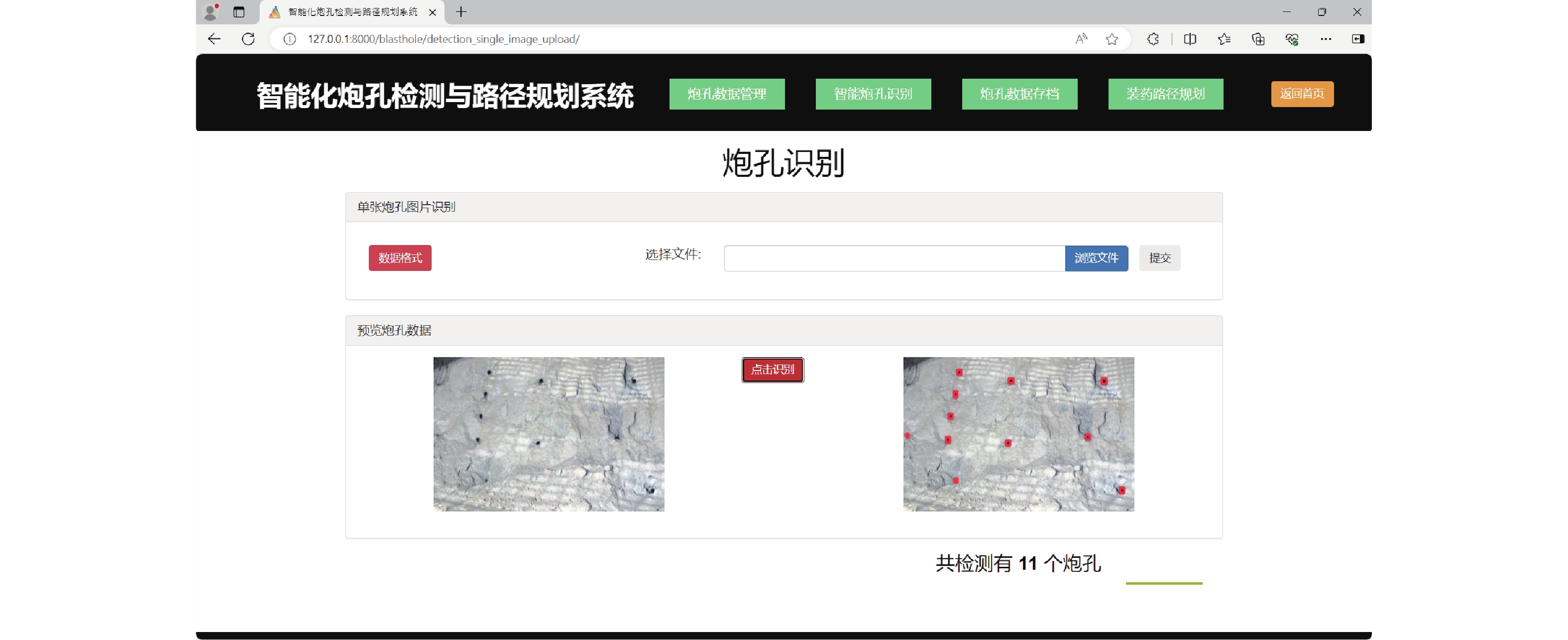The image size is (1568, 640).
Task: Click the red 点击识别 button
Action: 773,370
